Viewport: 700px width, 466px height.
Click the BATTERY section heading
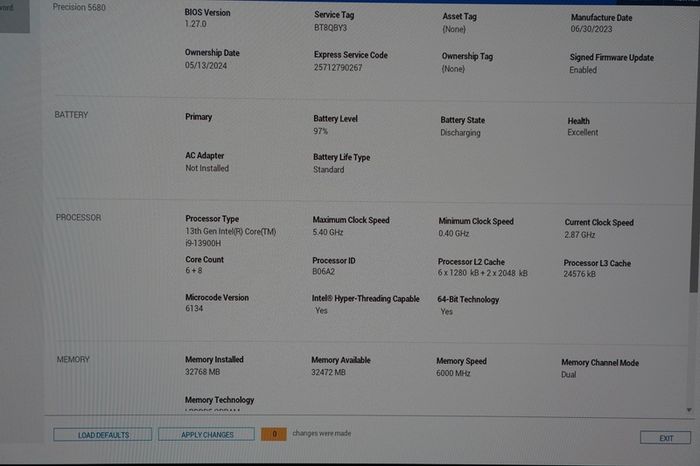tap(71, 115)
